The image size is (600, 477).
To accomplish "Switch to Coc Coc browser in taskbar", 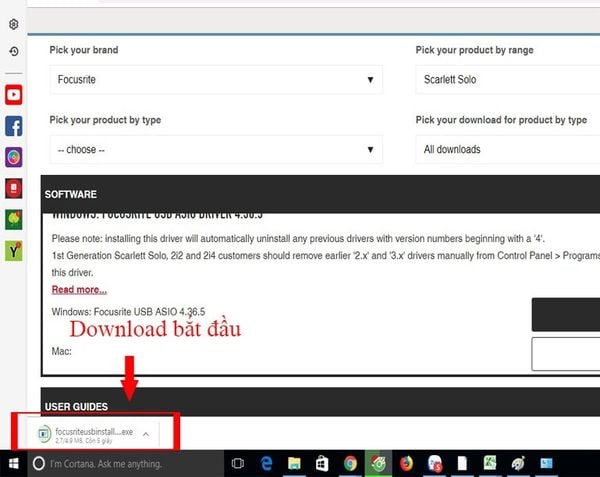I will pyautogui.click(x=378, y=464).
